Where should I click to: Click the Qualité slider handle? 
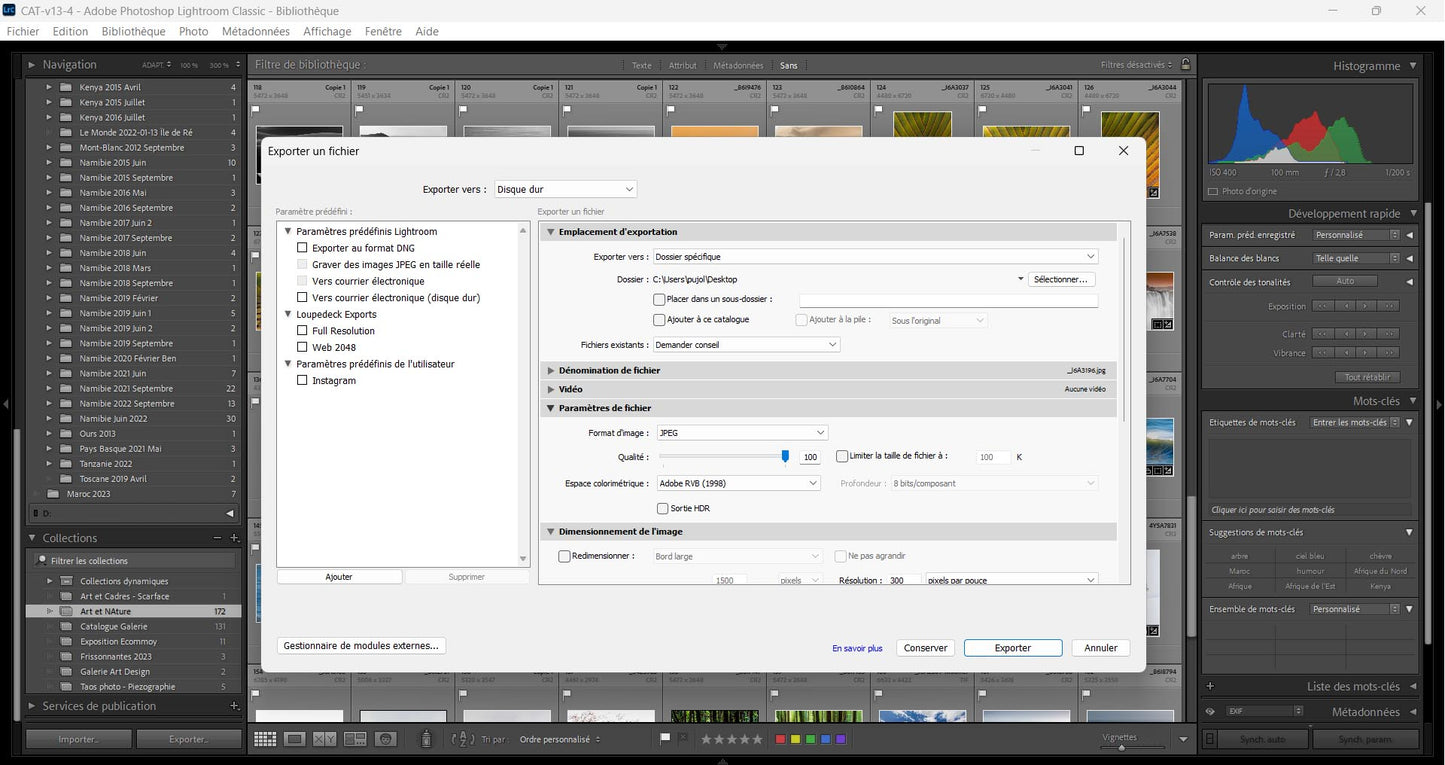click(784, 456)
